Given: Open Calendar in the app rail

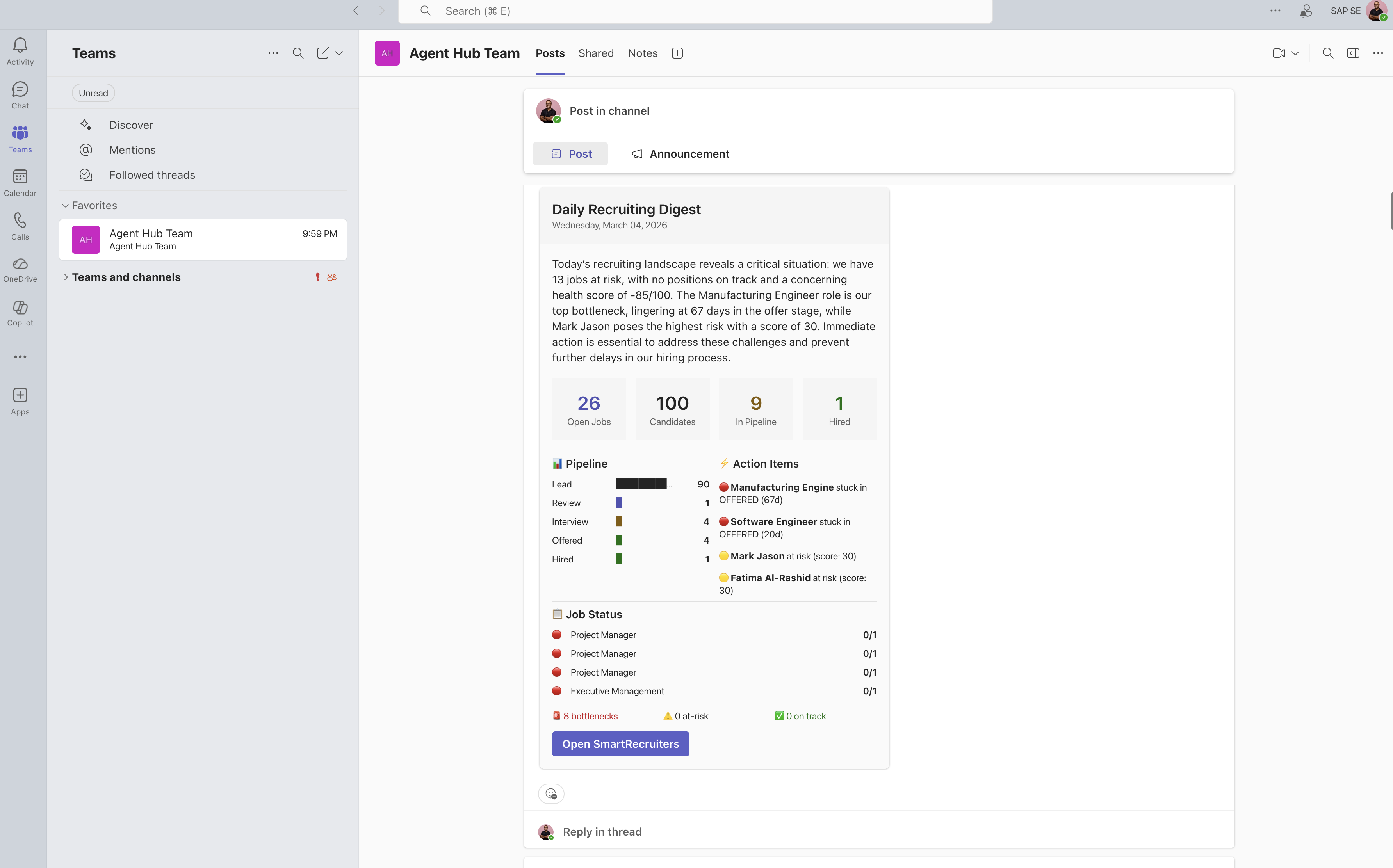Looking at the screenshot, I should tap(20, 183).
